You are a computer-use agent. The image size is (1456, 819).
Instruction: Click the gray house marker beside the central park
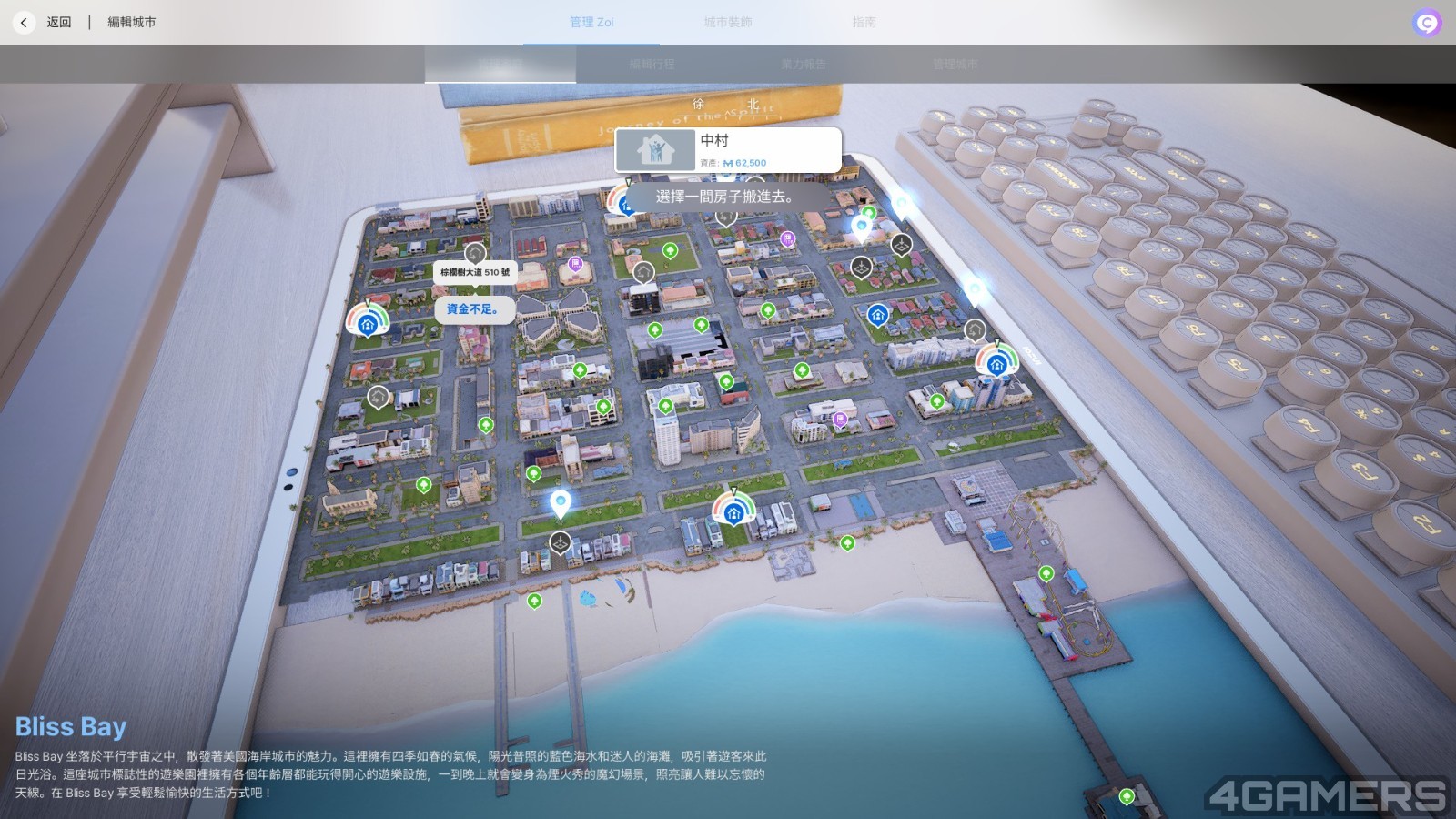tap(643, 272)
